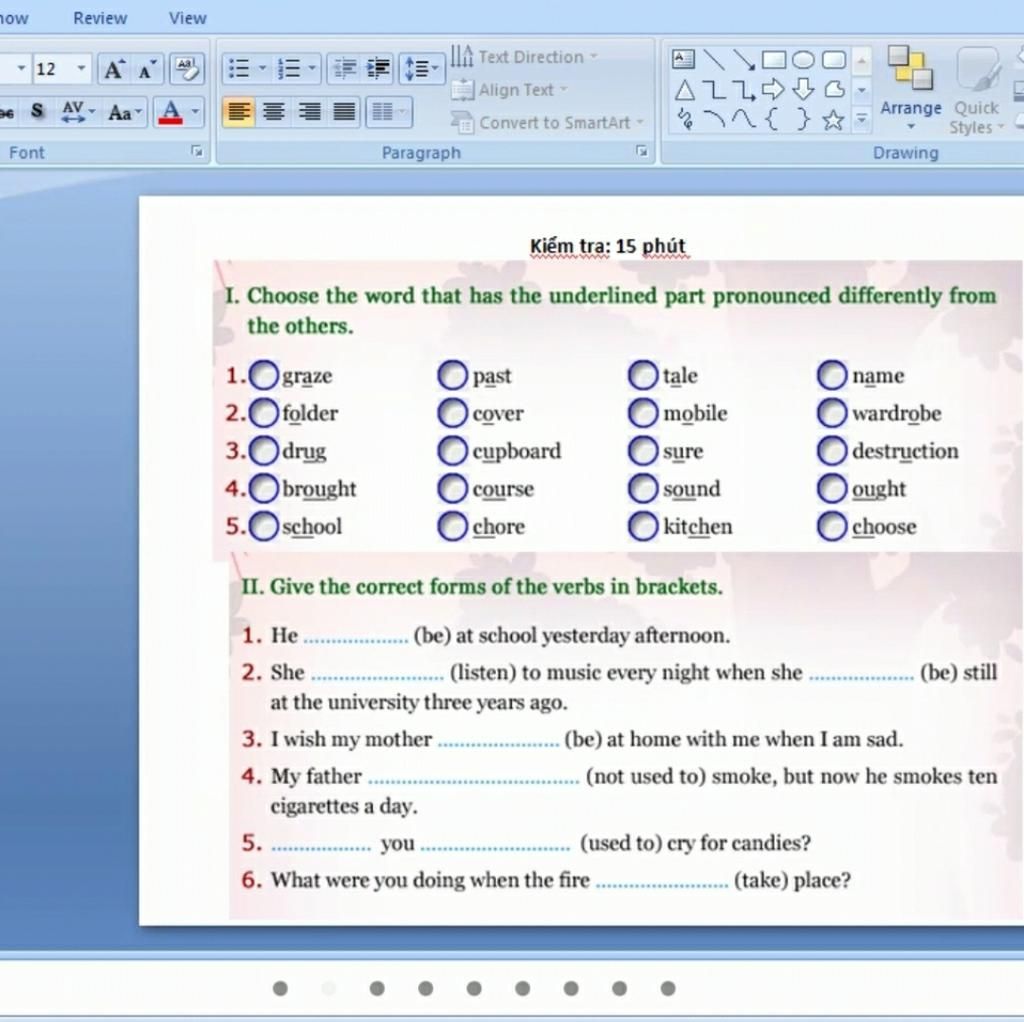
Task: Click the Shrink Font button
Action: click(x=147, y=69)
